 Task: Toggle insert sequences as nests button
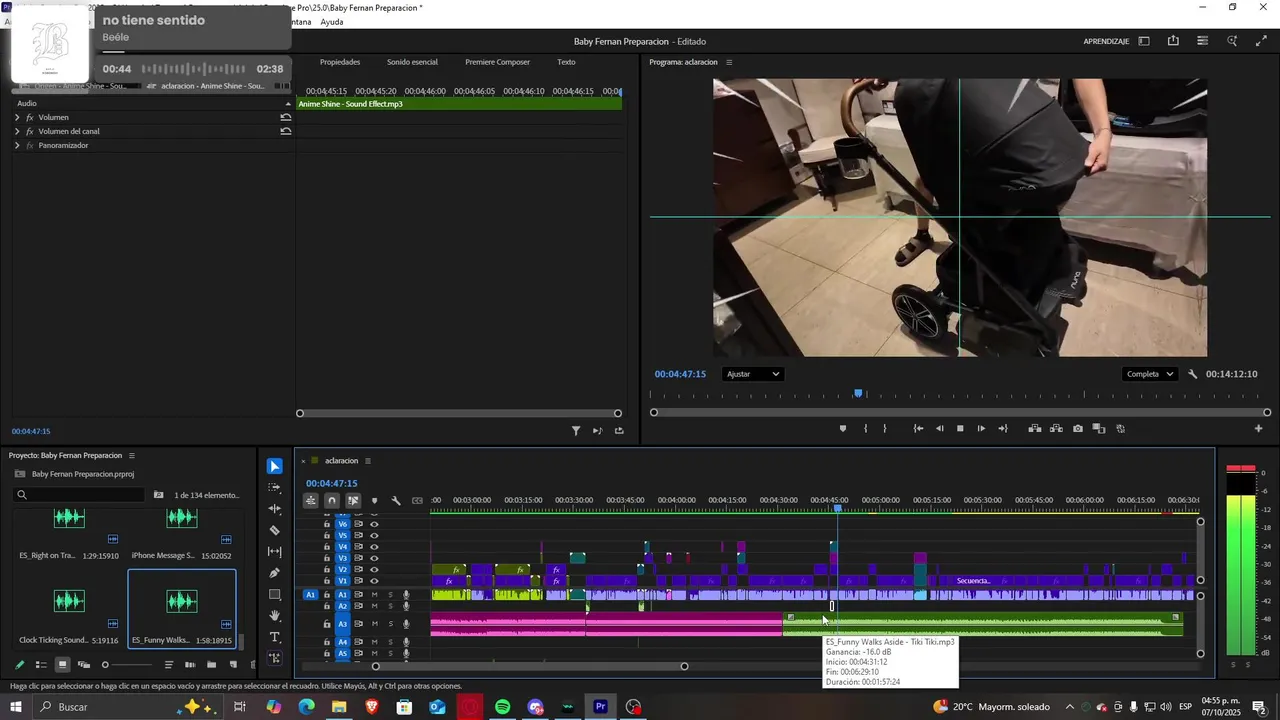tap(311, 501)
